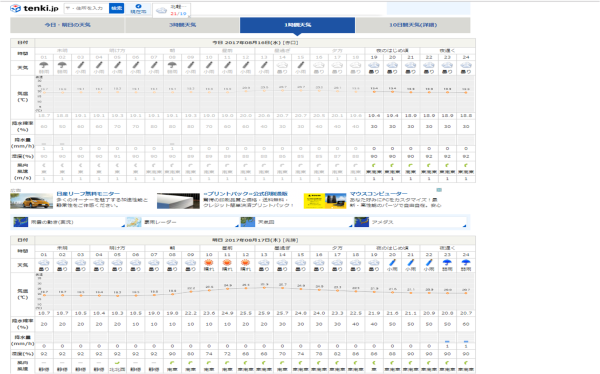Click tomorrow's 19時 wind direction arrow

(x=374, y=363)
